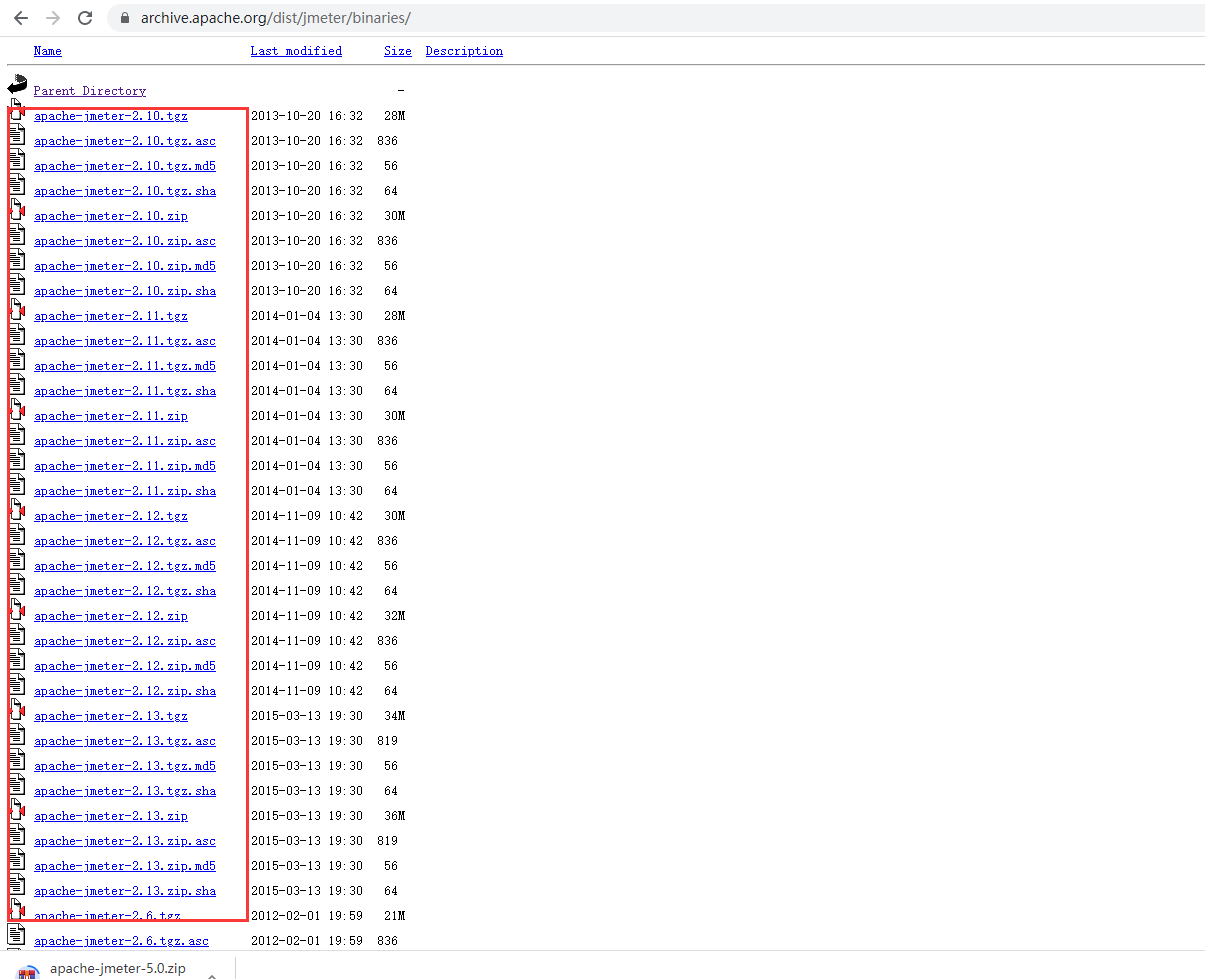
Task: Sort the listing by Name column
Action: tap(48, 51)
